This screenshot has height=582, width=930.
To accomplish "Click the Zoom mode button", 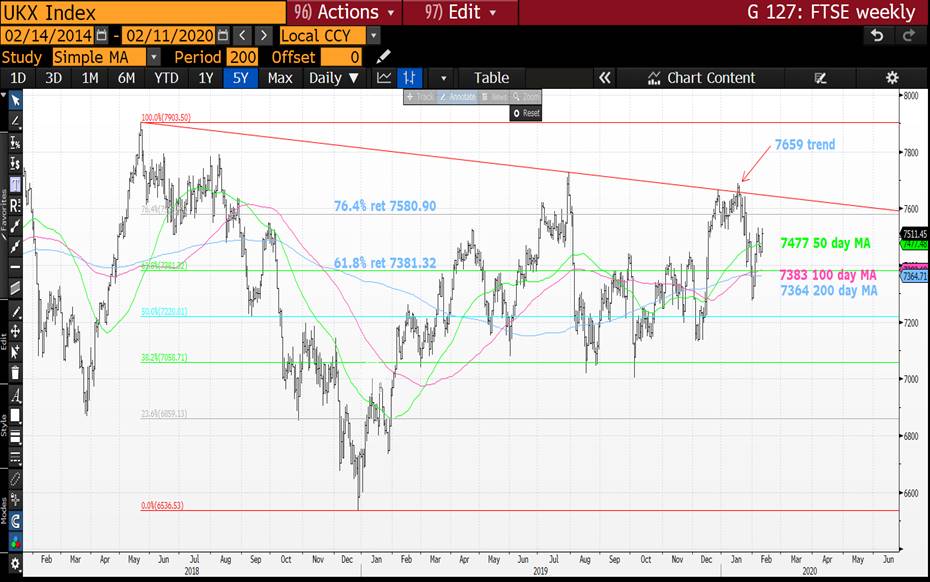I will (x=526, y=97).
